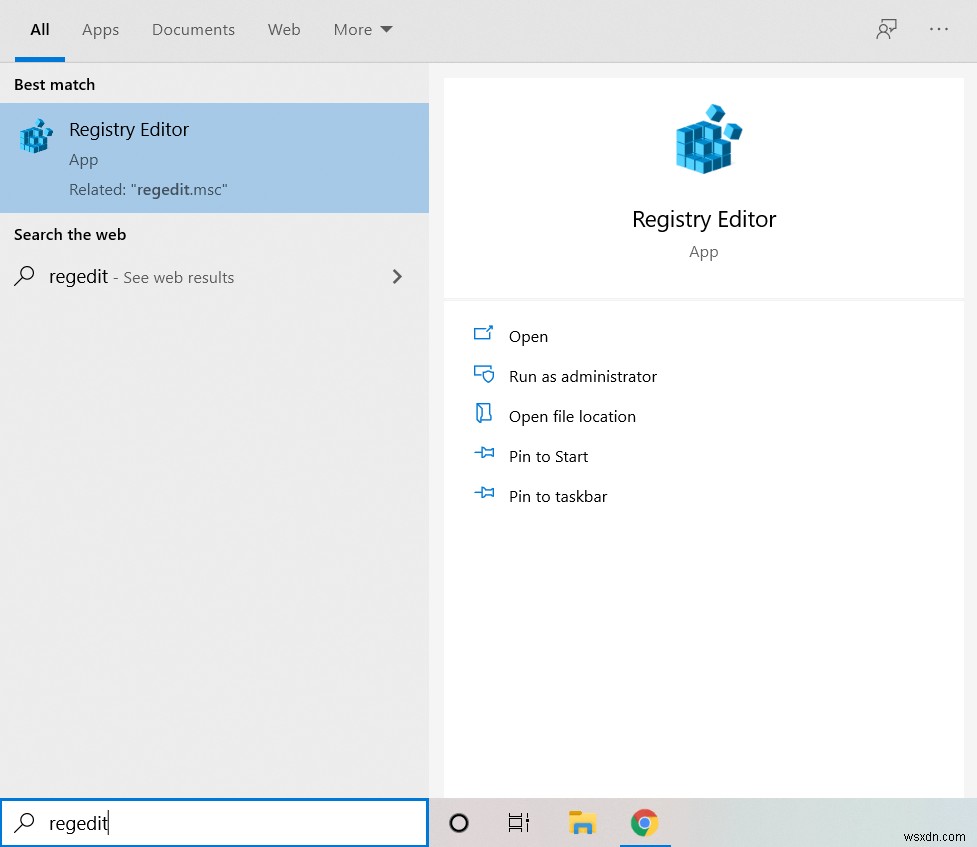Select the Open icon for Registry Editor

(x=484, y=335)
